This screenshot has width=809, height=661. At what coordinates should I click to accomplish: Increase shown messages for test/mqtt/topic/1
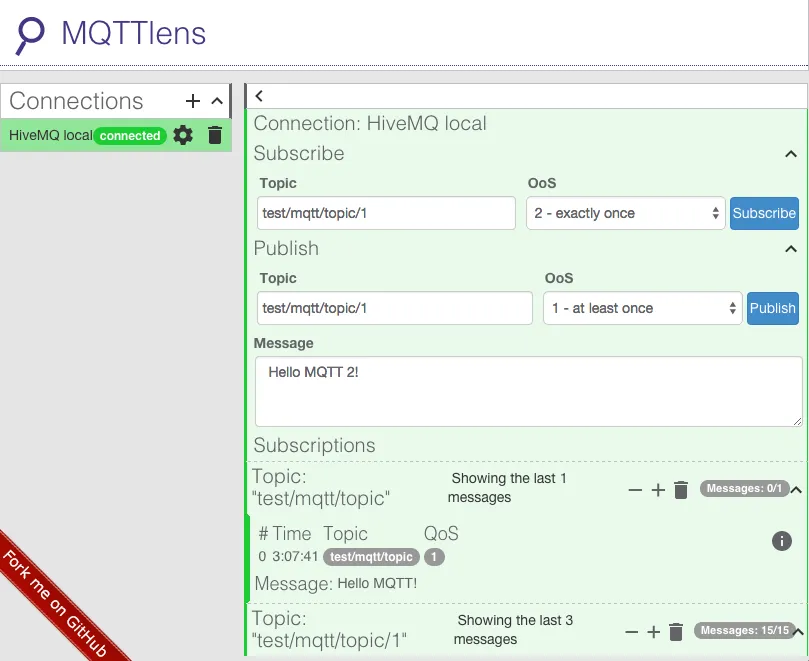point(653,632)
